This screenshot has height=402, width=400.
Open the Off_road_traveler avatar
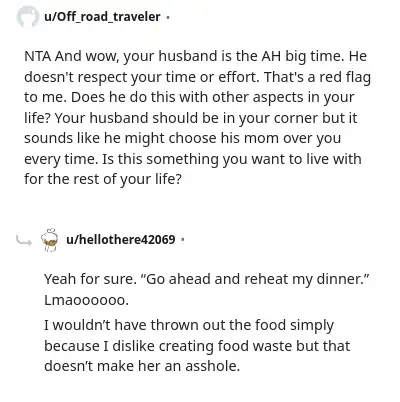[x=28, y=17]
